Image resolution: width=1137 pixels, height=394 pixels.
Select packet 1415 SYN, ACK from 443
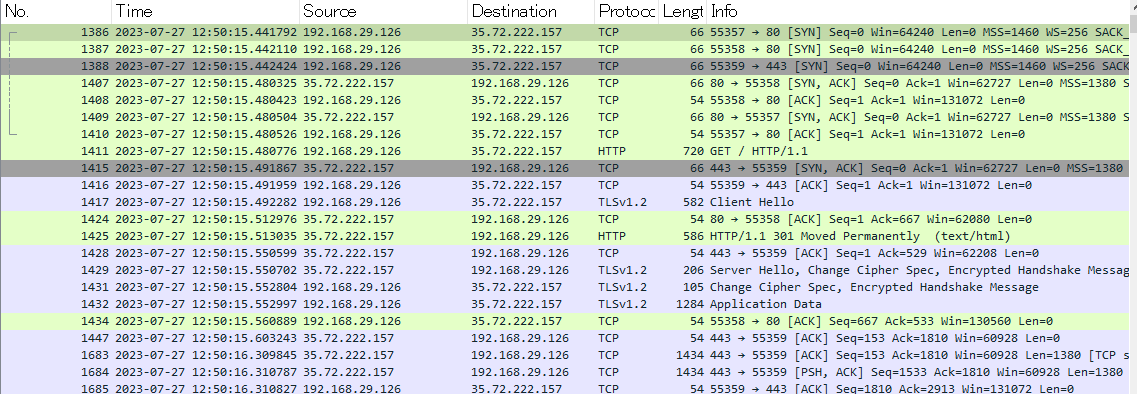[565, 168]
